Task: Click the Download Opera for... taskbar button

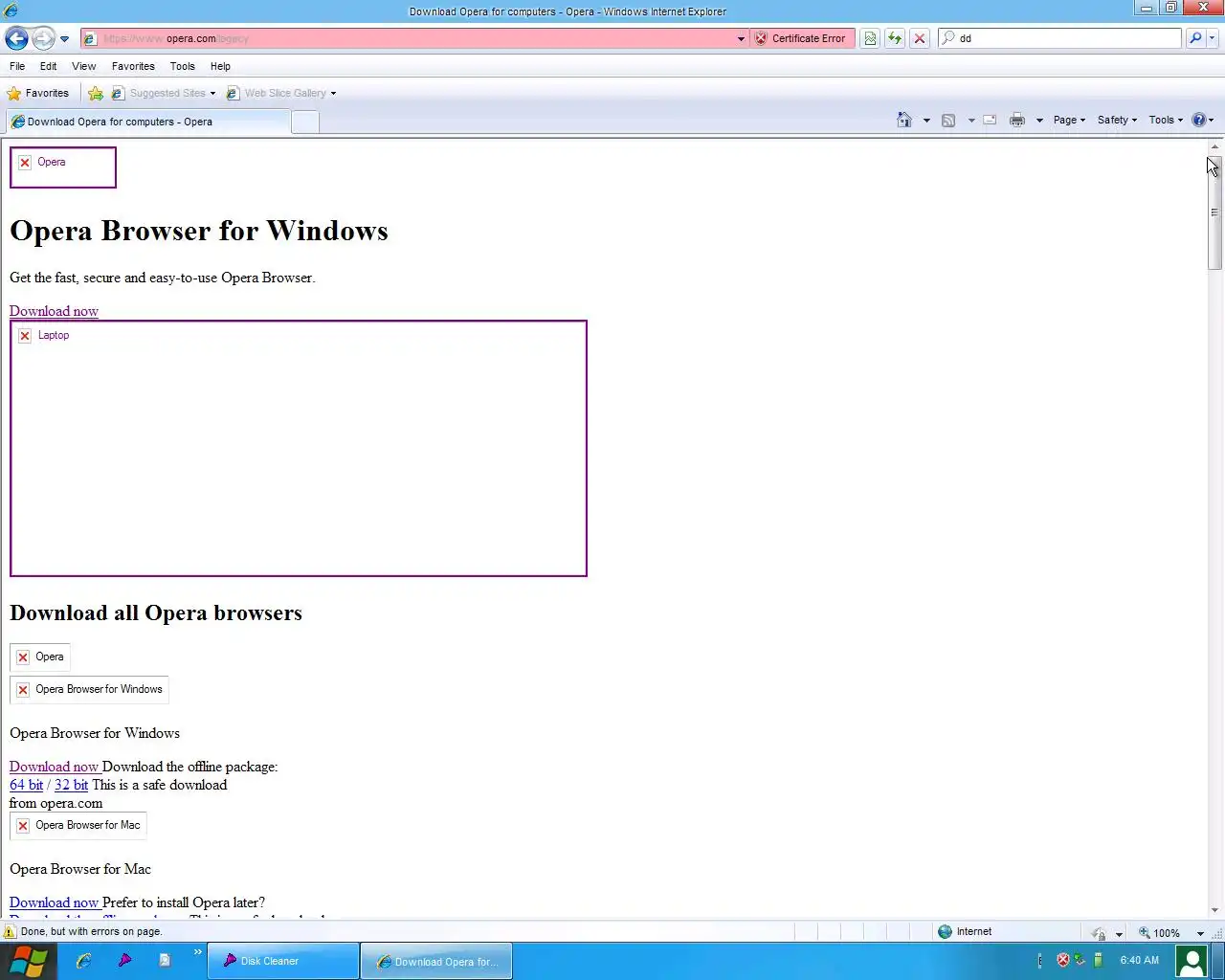Action: 436,961
